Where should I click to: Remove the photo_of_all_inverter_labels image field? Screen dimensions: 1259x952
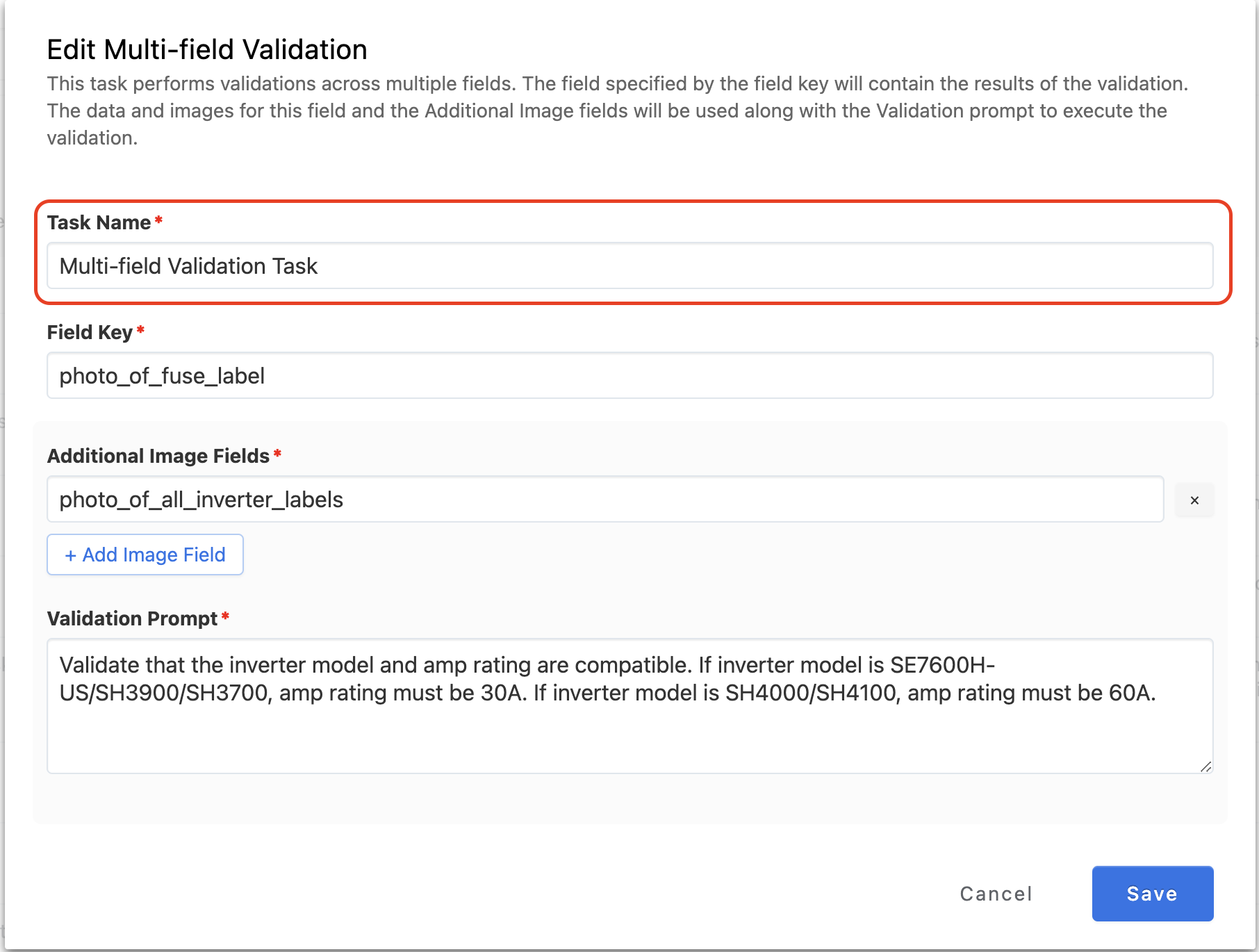click(x=1194, y=500)
